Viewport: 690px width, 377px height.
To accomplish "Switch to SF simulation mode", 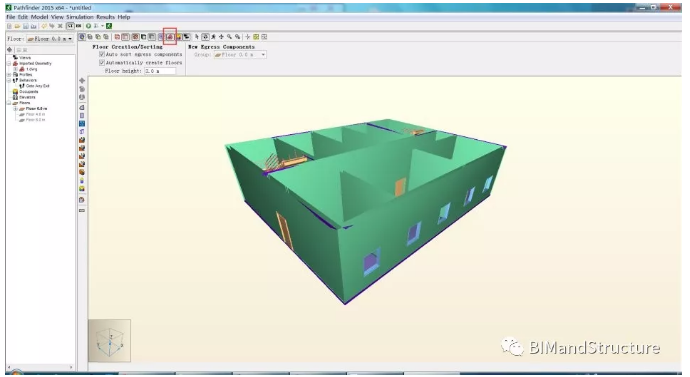I will pos(78,26).
